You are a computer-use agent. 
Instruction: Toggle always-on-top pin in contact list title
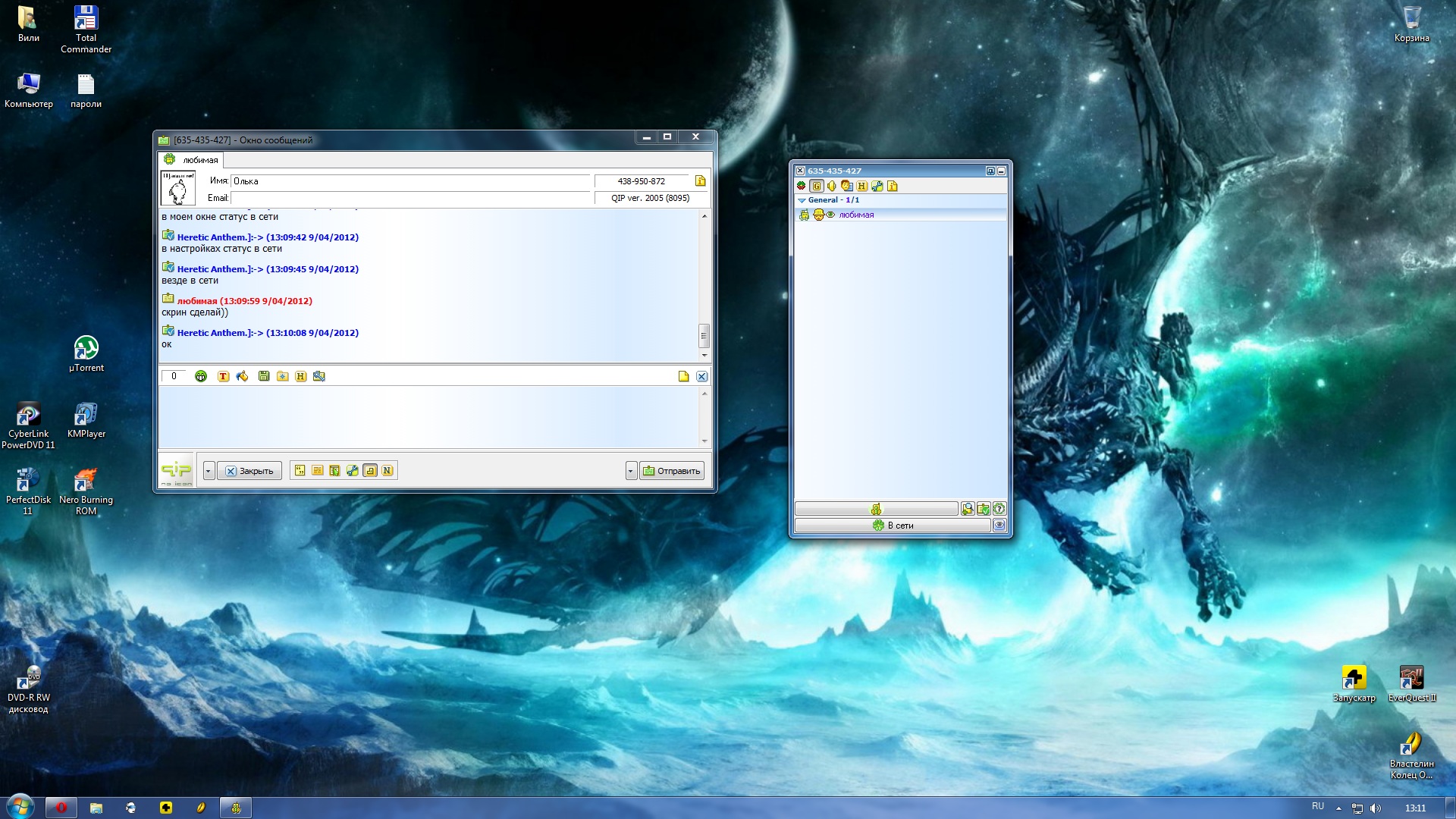point(990,171)
